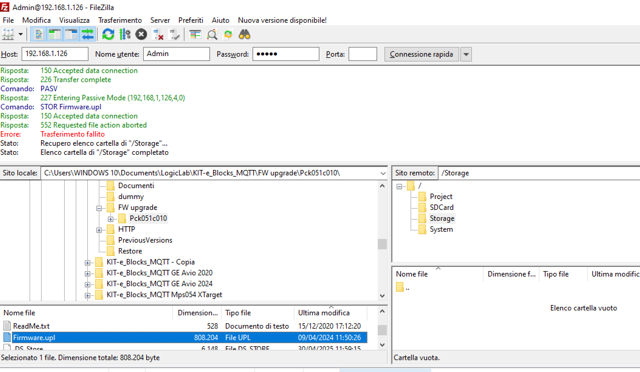This screenshot has width=640, height=372.
Task: Select the remote Project folder
Action: pyautogui.click(x=441, y=196)
